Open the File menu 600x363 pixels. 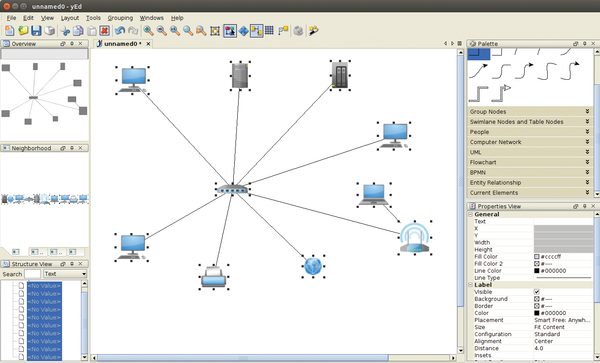(x=11, y=18)
